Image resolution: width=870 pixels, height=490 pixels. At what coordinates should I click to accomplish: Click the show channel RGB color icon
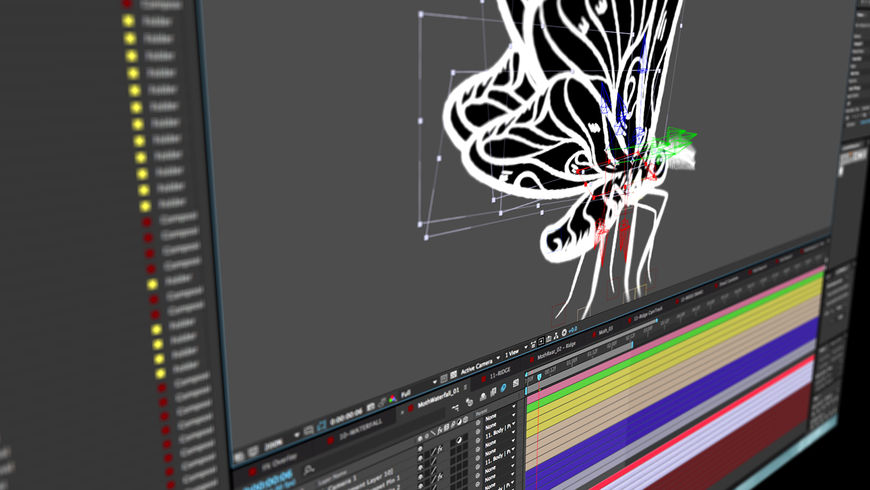point(391,400)
